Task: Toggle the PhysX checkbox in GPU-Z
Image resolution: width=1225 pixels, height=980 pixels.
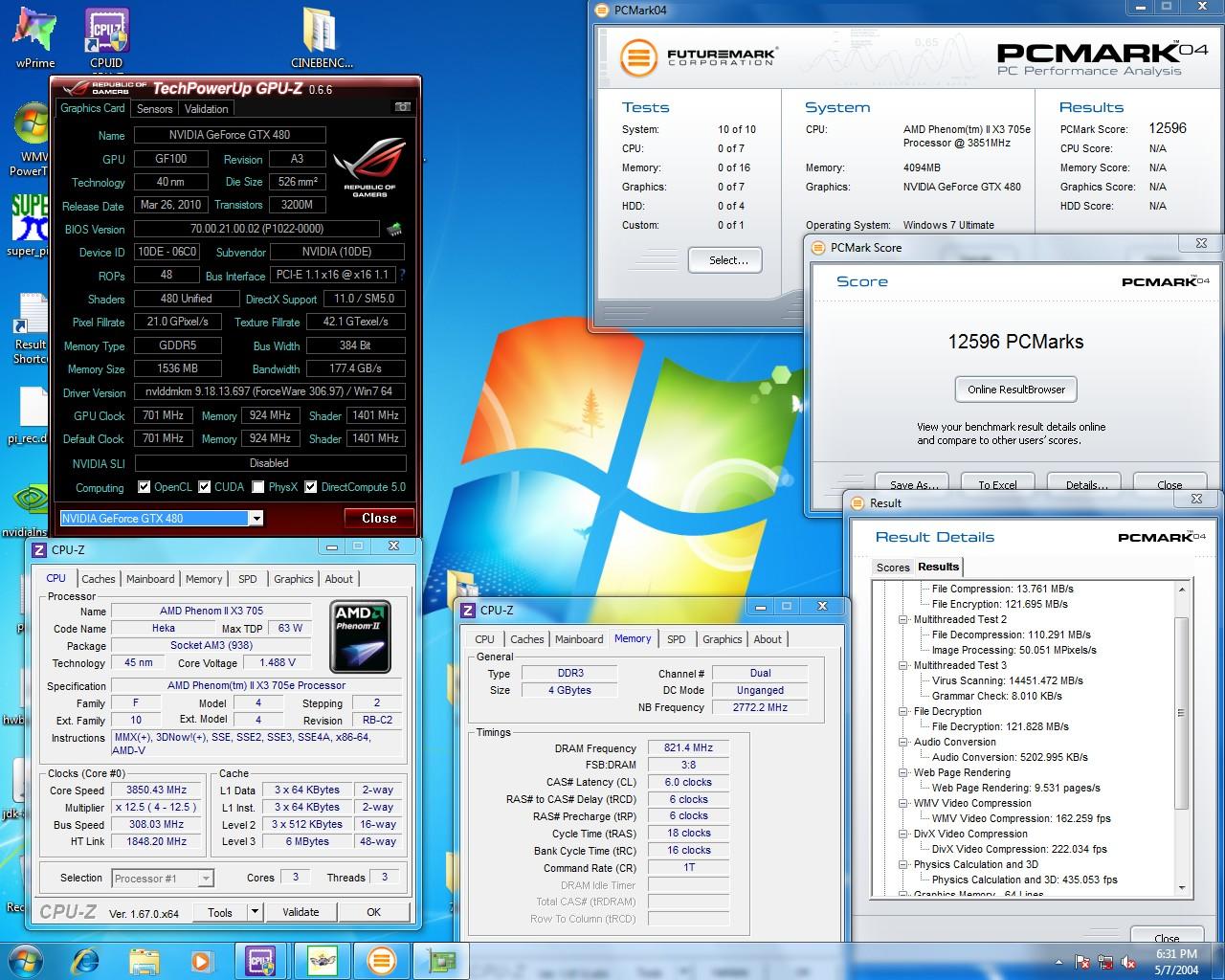Action: coord(257,487)
